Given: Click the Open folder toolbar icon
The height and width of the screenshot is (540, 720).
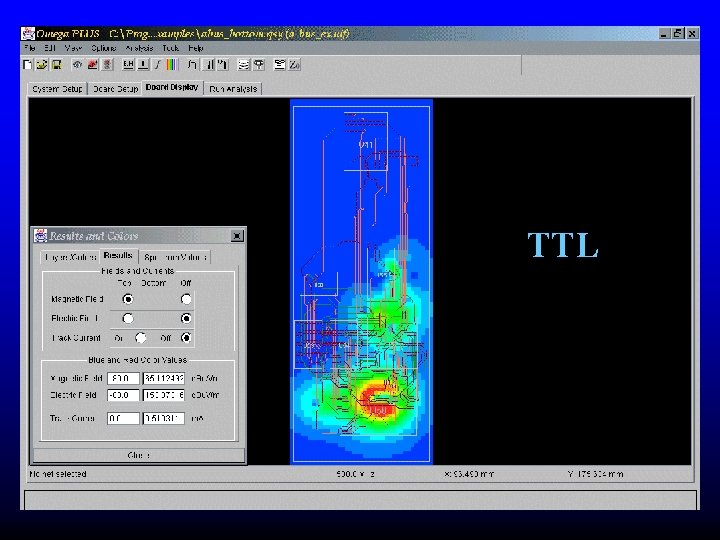Looking at the screenshot, I should pyautogui.click(x=42, y=65).
